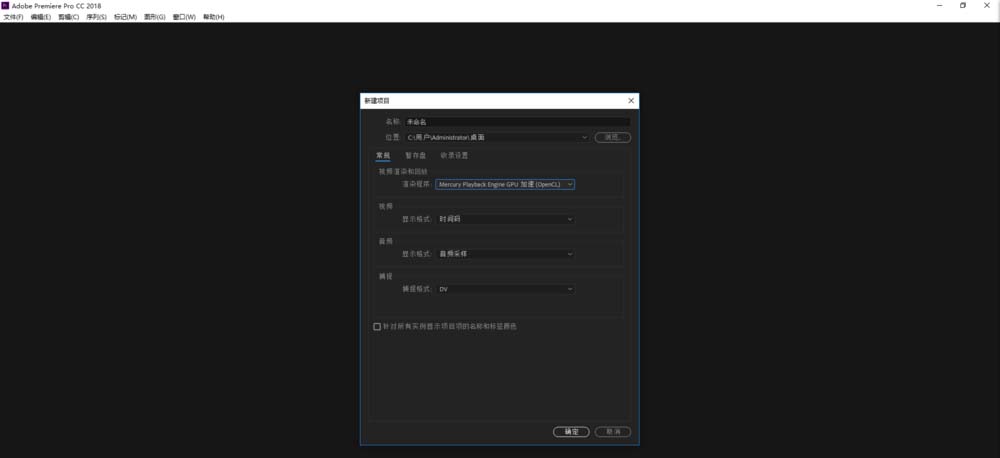Screen dimensions: 1000x458
Task: Minimize the Premiere Pro window
Action: click(x=940, y=5)
